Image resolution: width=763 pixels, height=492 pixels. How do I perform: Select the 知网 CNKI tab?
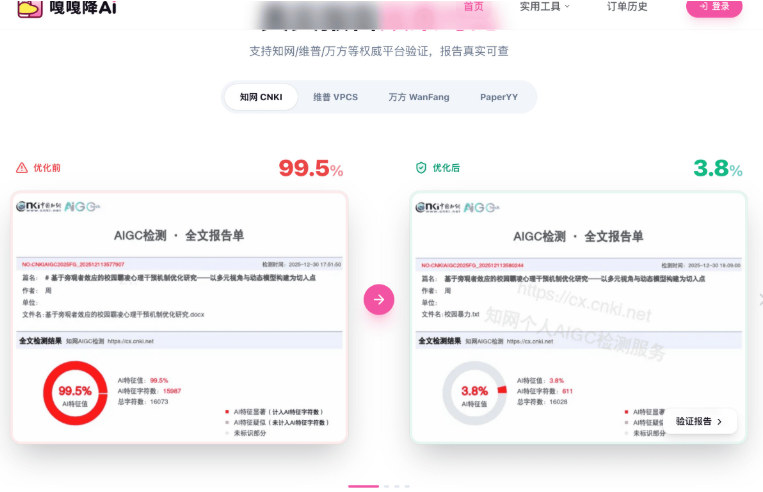[x=261, y=97]
